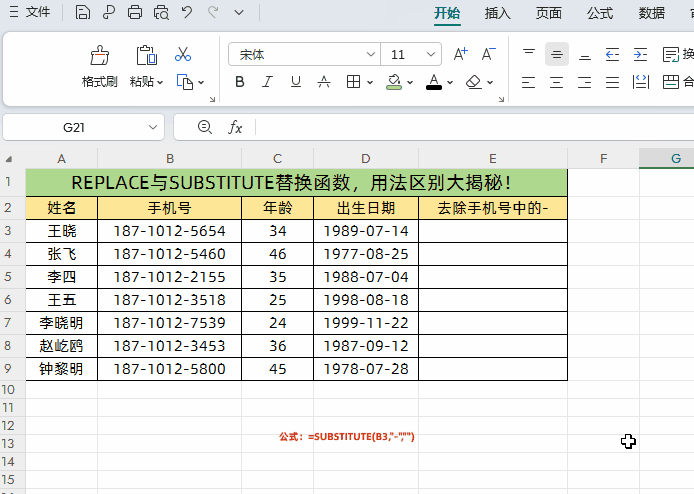Viewport: 694px width, 494px height.
Task: Select column G header
Action: (x=667, y=158)
